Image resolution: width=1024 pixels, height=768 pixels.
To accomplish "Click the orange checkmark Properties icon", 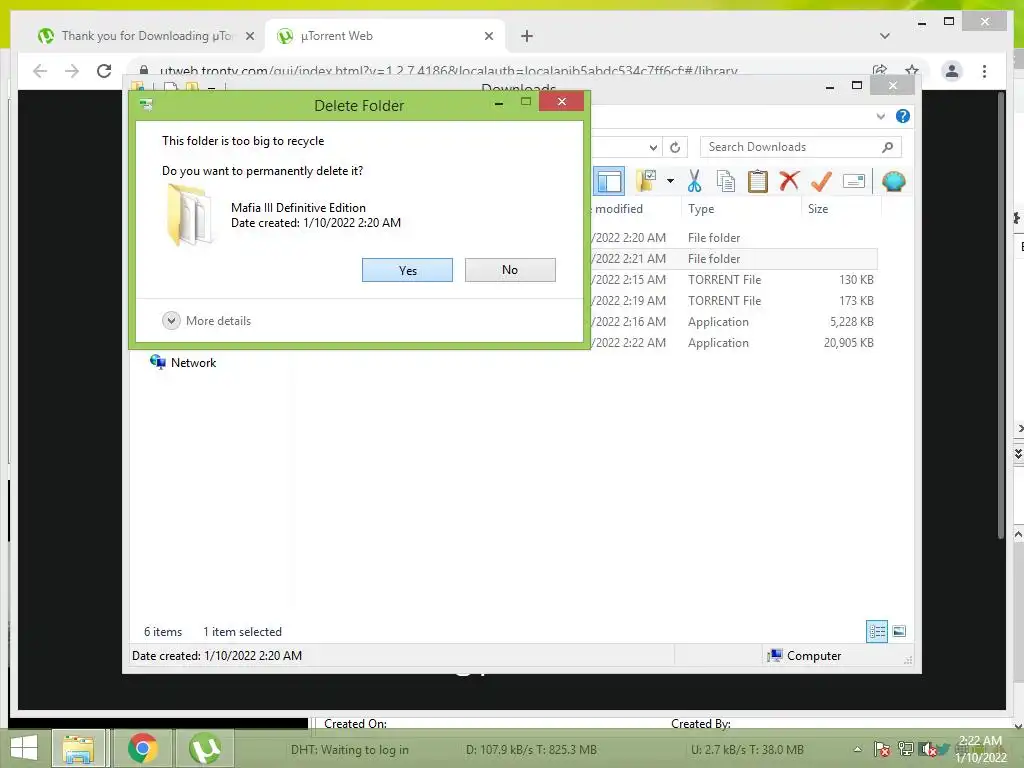I will (821, 181).
